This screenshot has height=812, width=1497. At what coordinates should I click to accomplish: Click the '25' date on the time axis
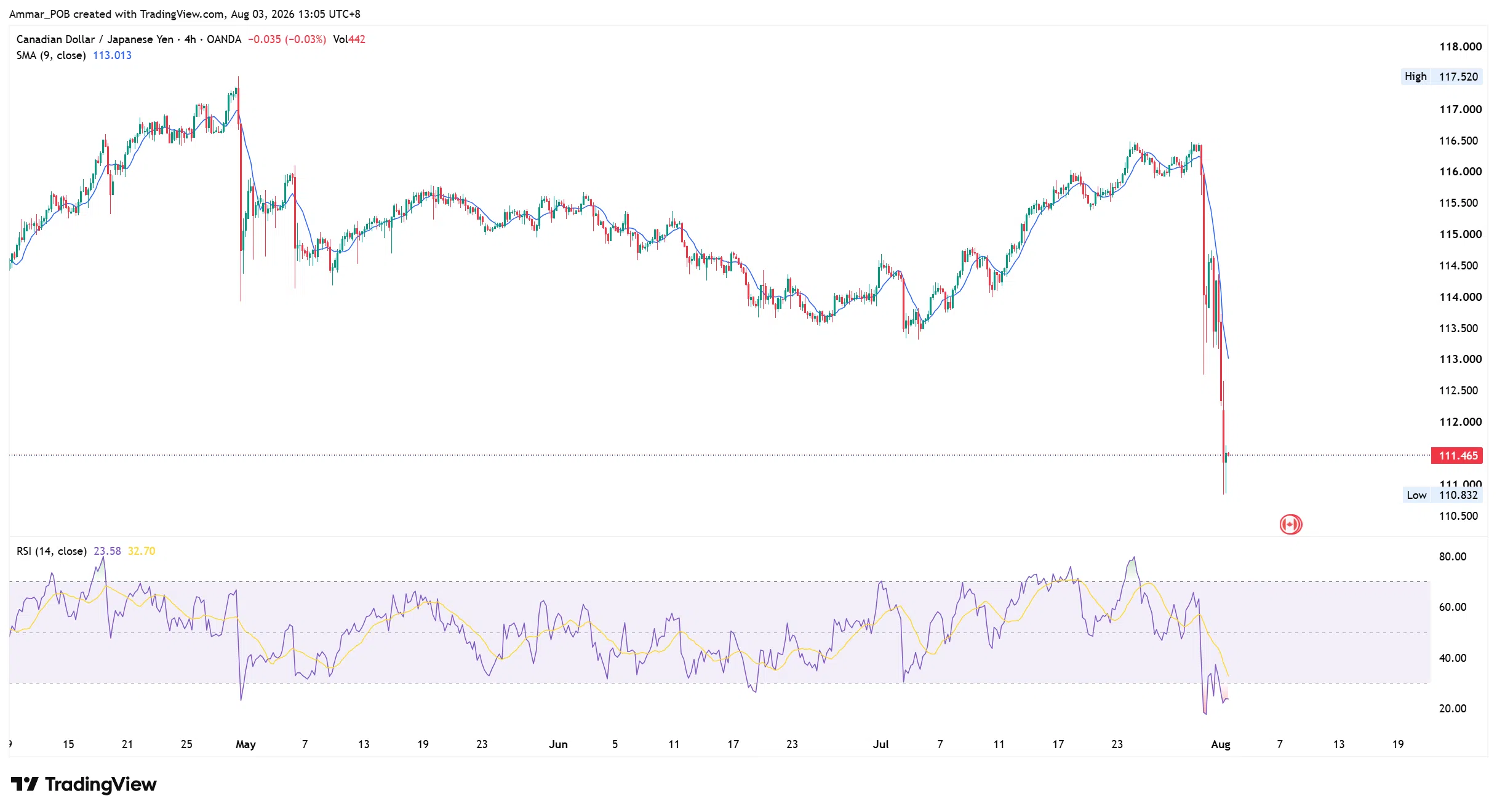point(186,744)
